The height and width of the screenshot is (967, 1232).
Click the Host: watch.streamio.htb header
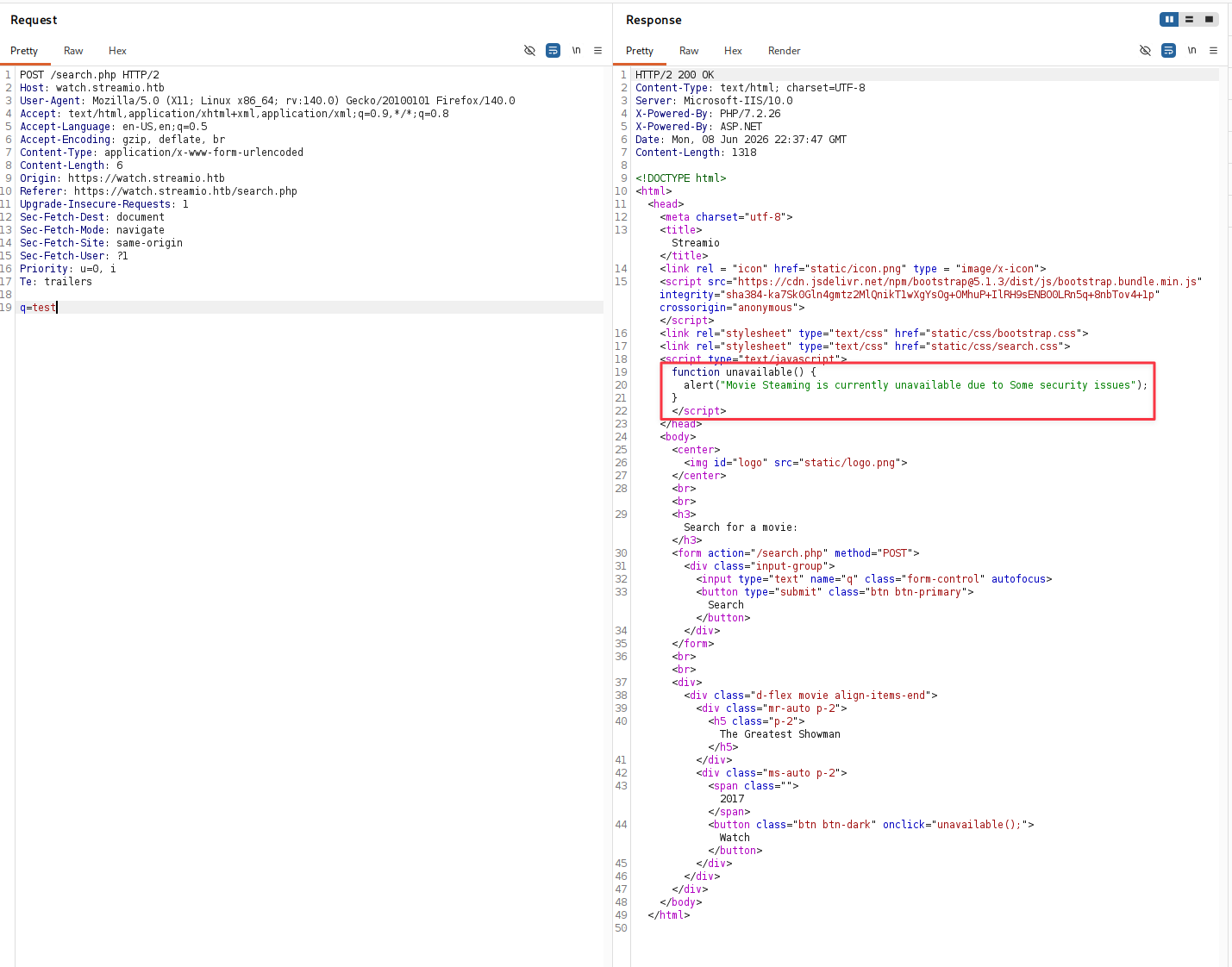point(92,88)
